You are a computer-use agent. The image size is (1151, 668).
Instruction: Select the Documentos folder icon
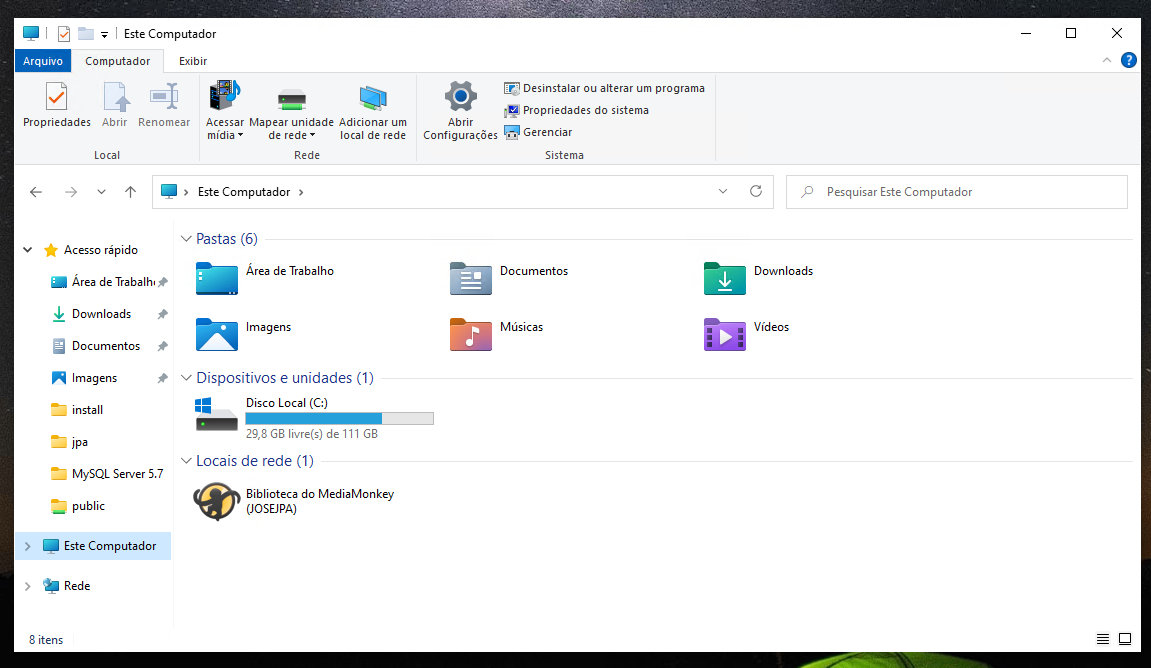471,279
